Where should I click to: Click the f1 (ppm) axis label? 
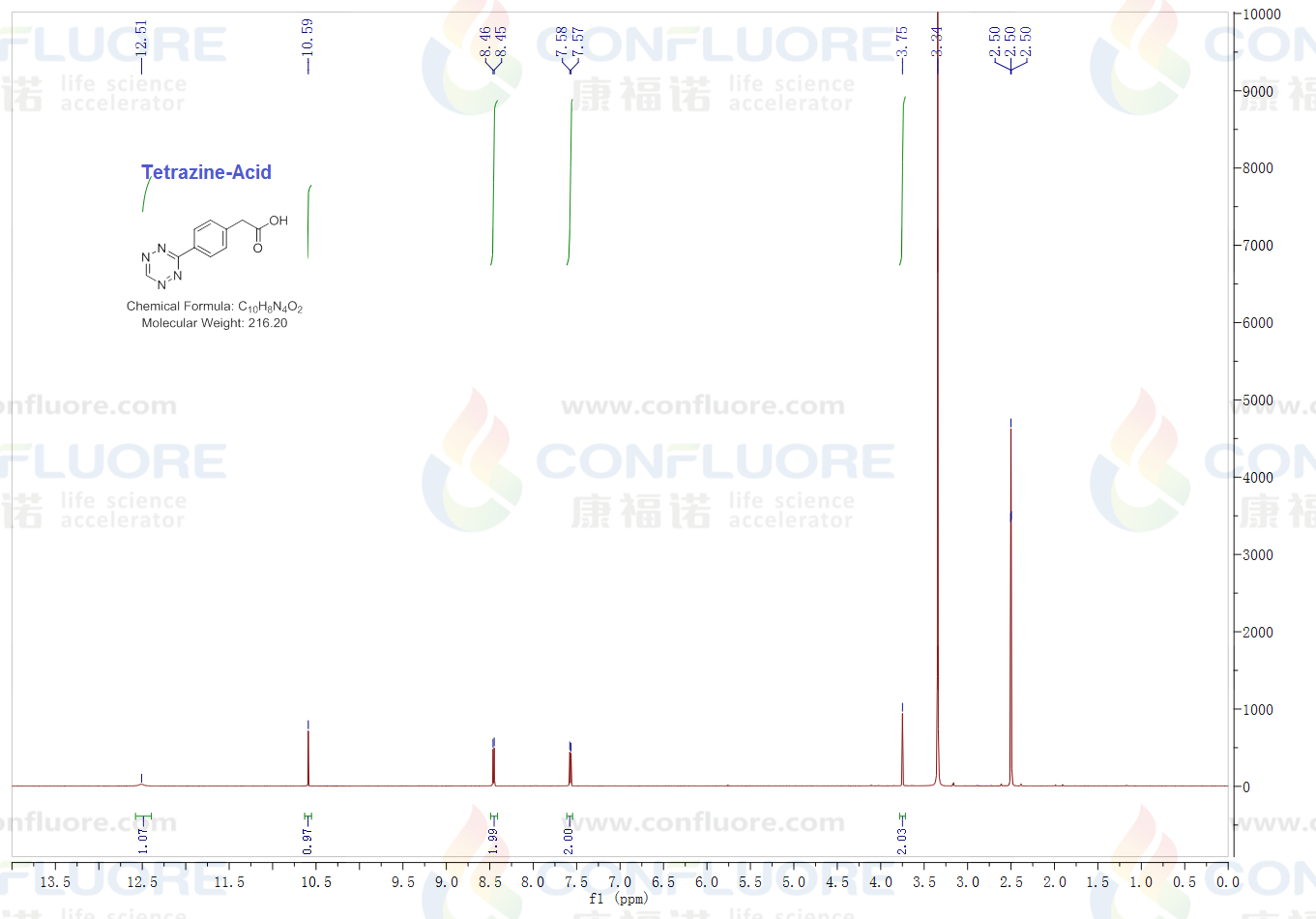coord(618,899)
